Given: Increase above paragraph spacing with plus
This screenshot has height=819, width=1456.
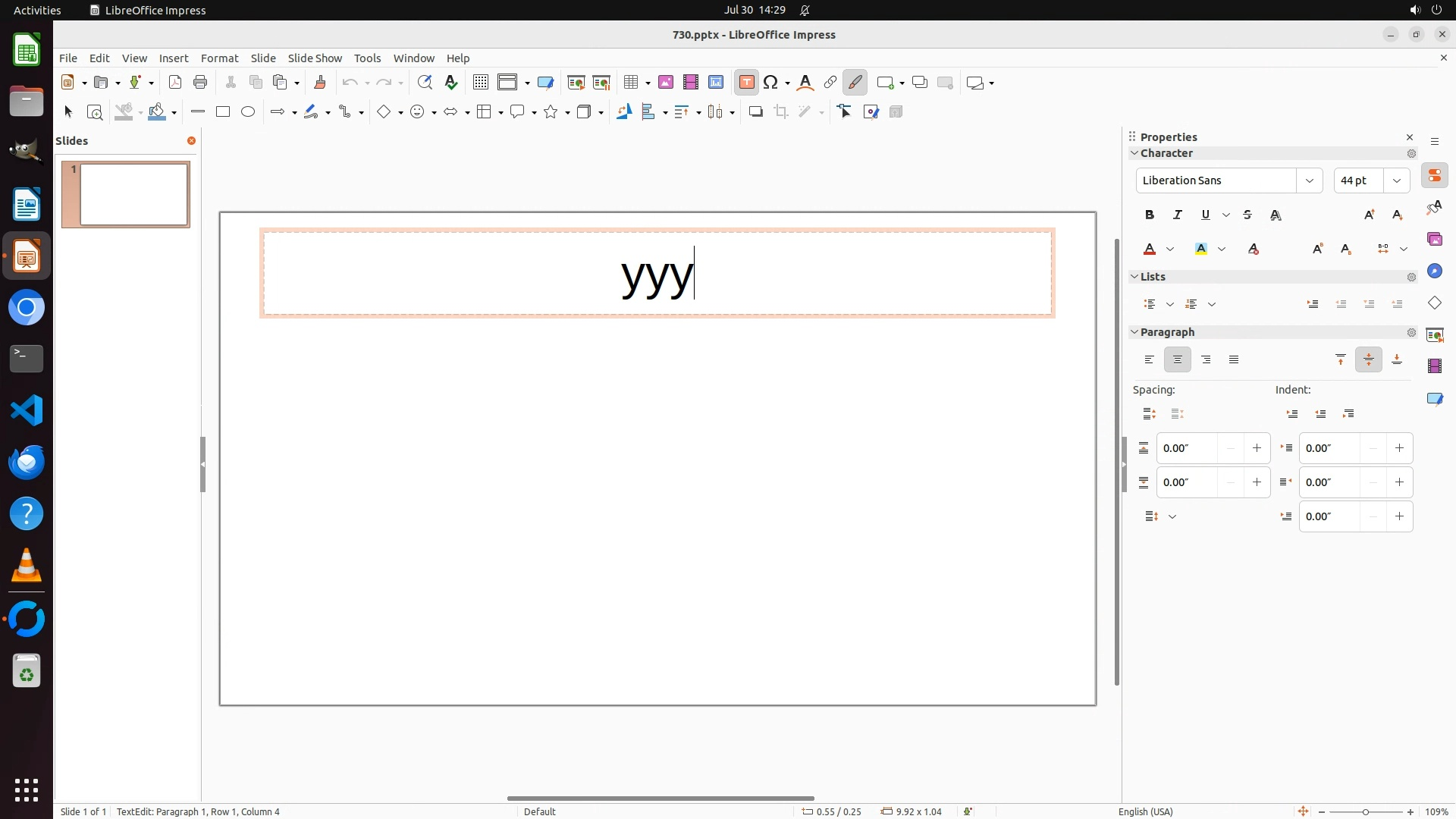Looking at the screenshot, I should tap(1257, 448).
